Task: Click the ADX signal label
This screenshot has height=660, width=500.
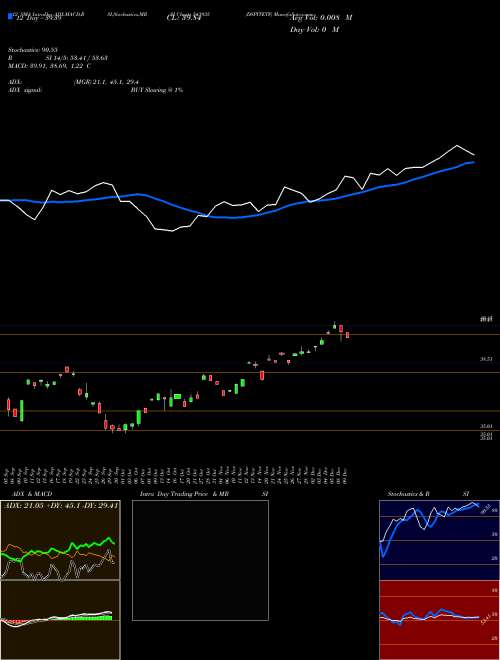Action: click(x=25, y=90)
